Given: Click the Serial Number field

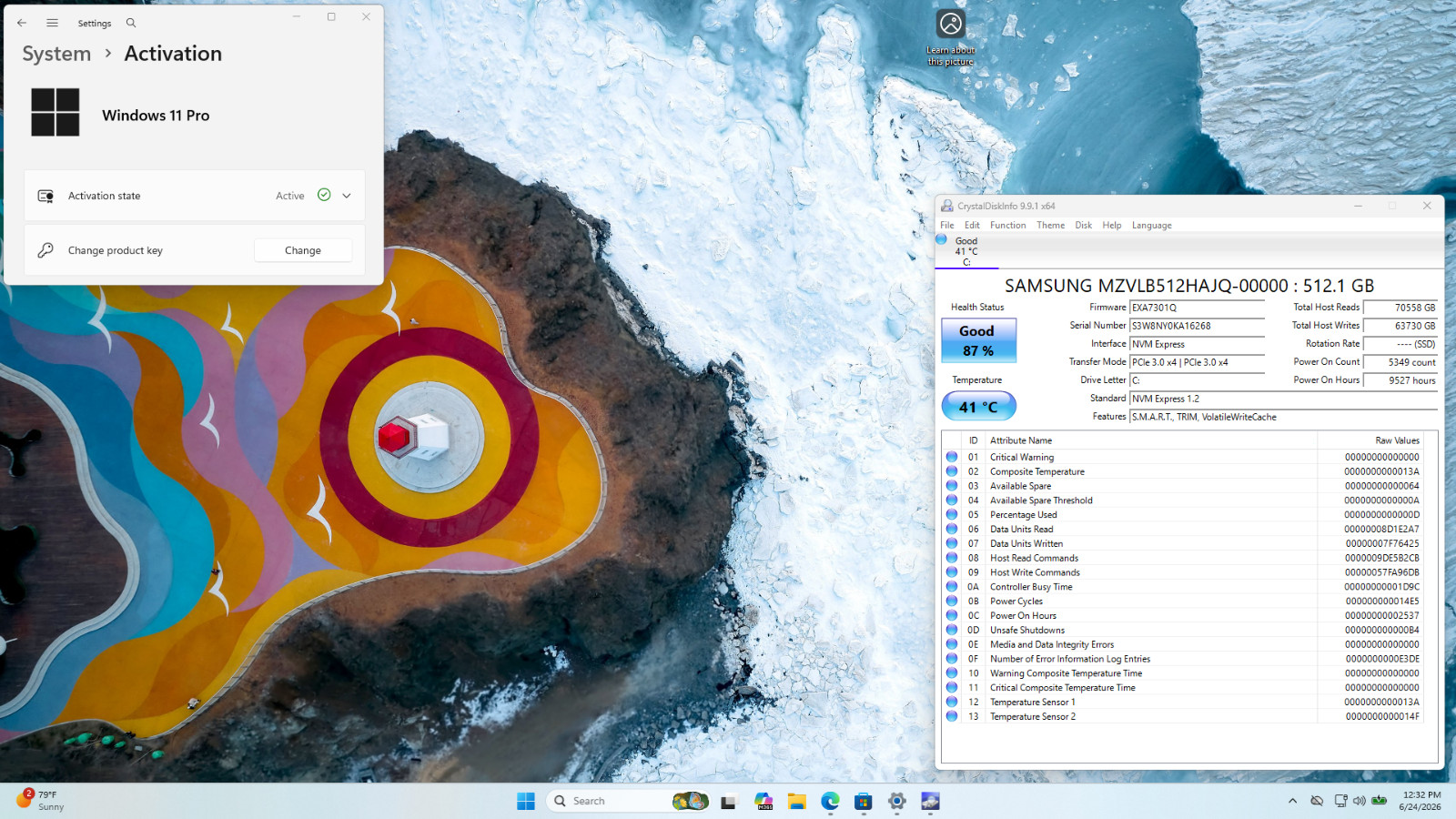Looking at the screenshot, I should (1197, 326).
